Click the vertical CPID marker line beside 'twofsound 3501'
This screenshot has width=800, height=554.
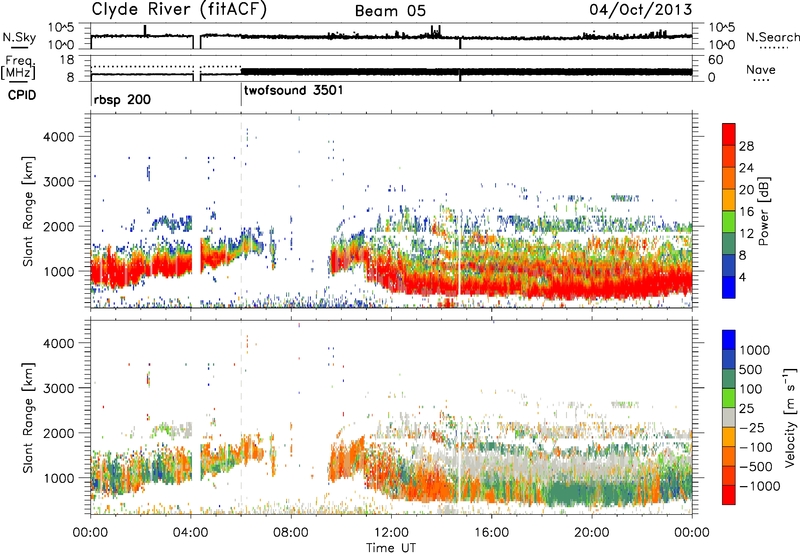click(x=241, y=93)
